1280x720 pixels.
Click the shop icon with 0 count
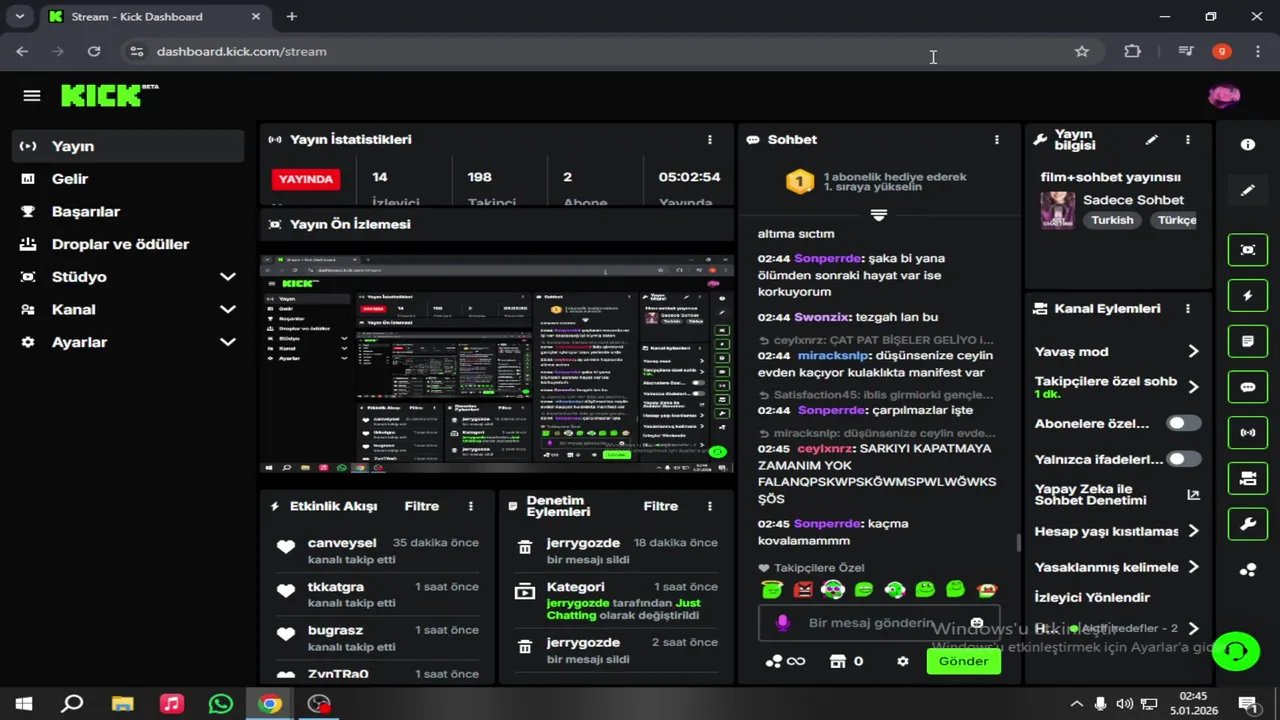(846, 661)
